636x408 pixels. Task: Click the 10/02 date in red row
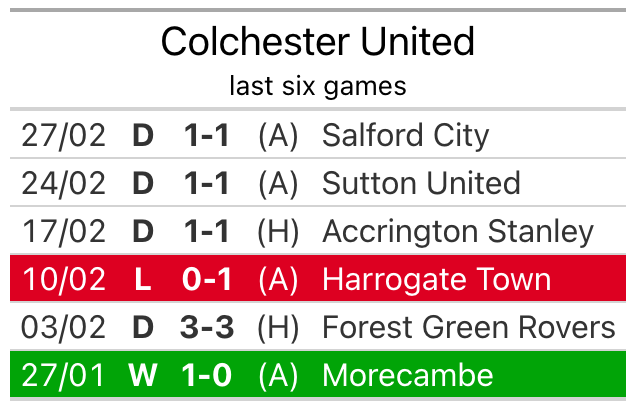point(63,279)
